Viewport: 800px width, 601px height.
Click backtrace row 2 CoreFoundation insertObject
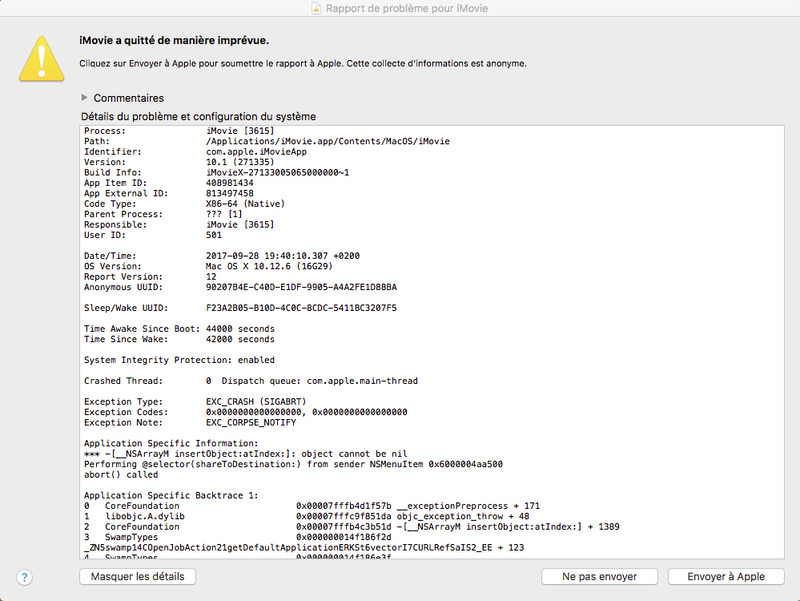pos(352,527)
